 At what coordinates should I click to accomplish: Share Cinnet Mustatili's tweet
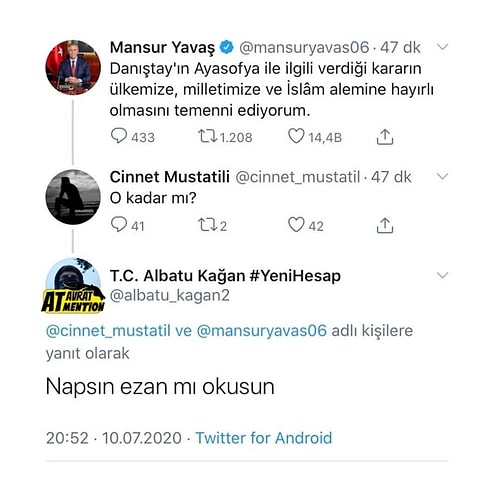(385, 225)
